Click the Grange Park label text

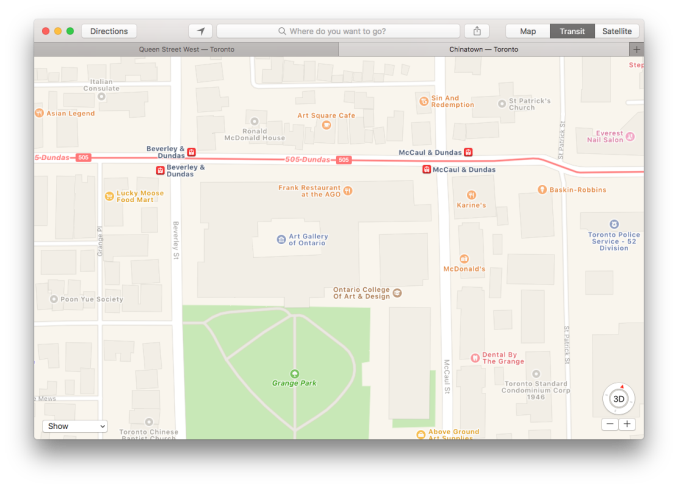tap(294, 383)
